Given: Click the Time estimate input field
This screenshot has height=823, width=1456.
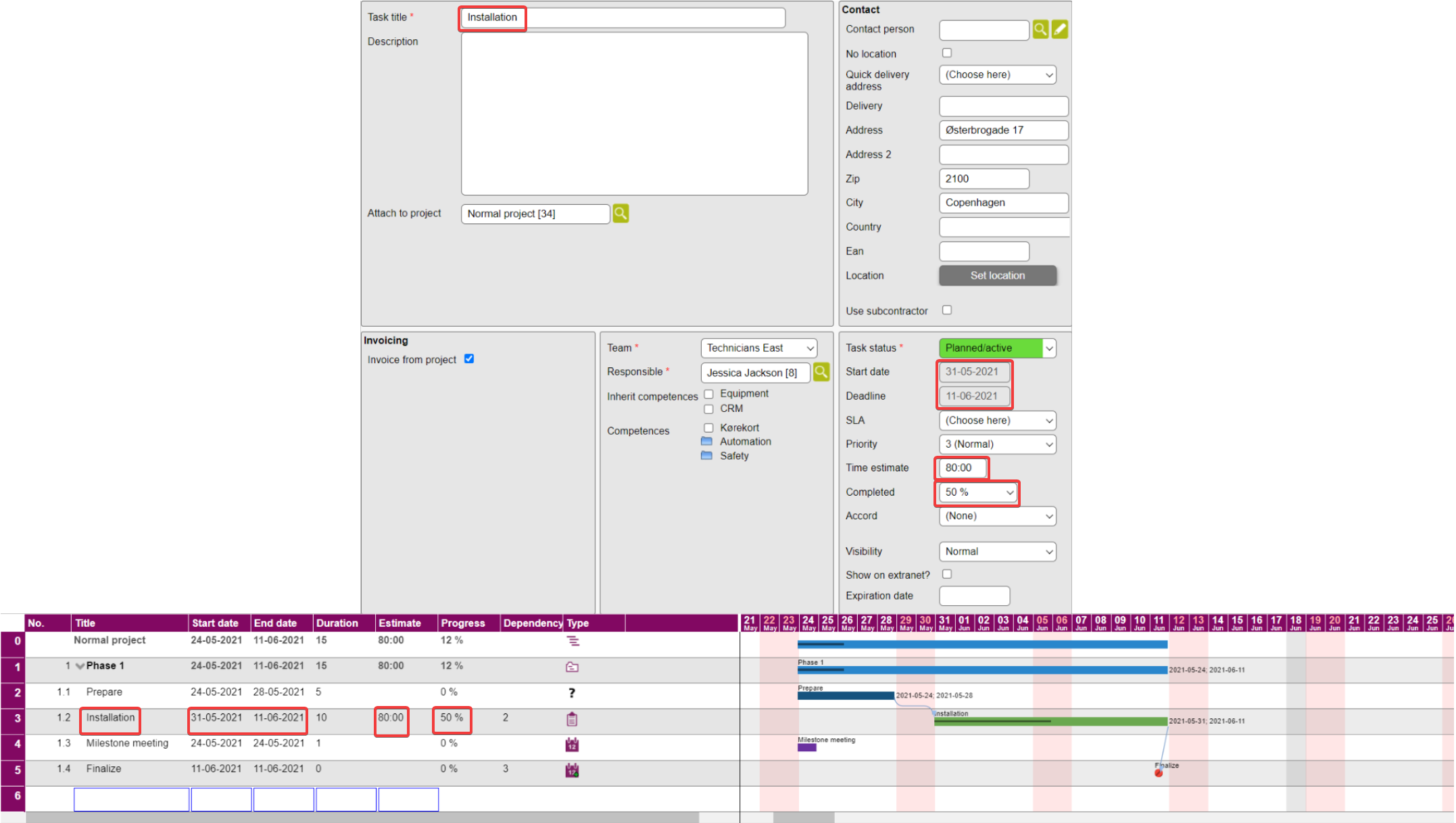Looking at the screenshot, I should 962,468.
